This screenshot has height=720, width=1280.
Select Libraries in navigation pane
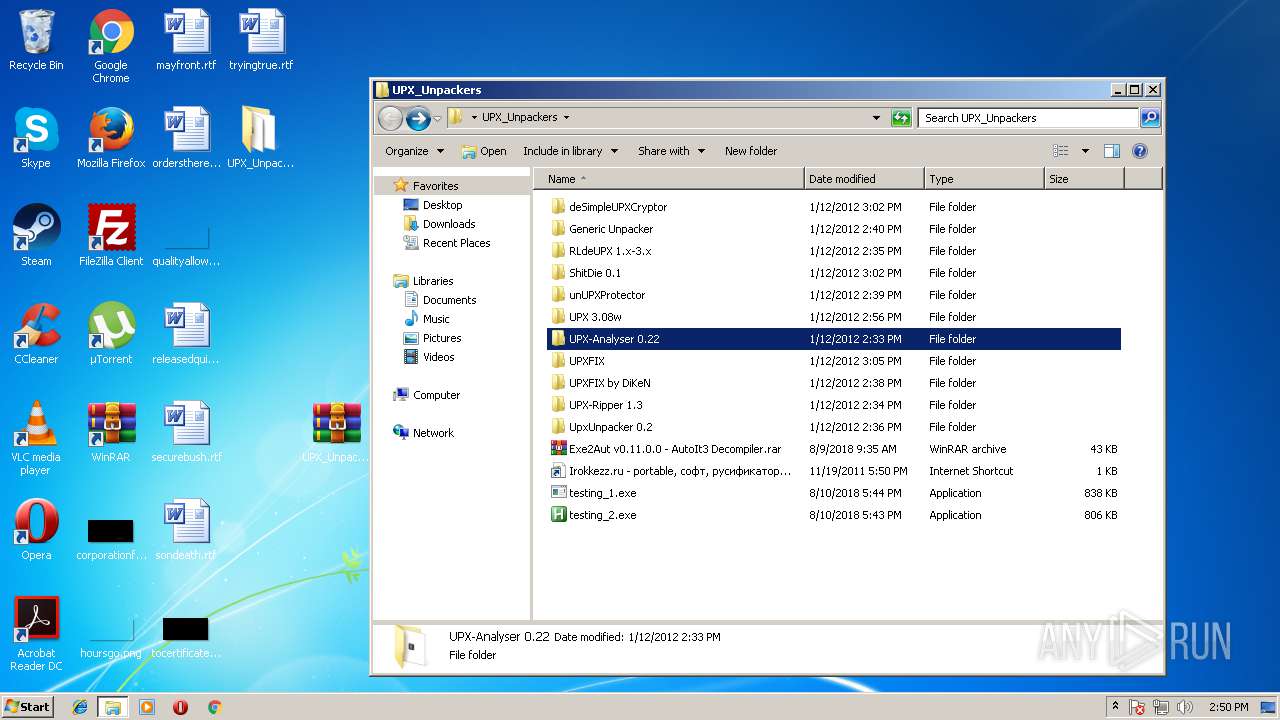433,281
